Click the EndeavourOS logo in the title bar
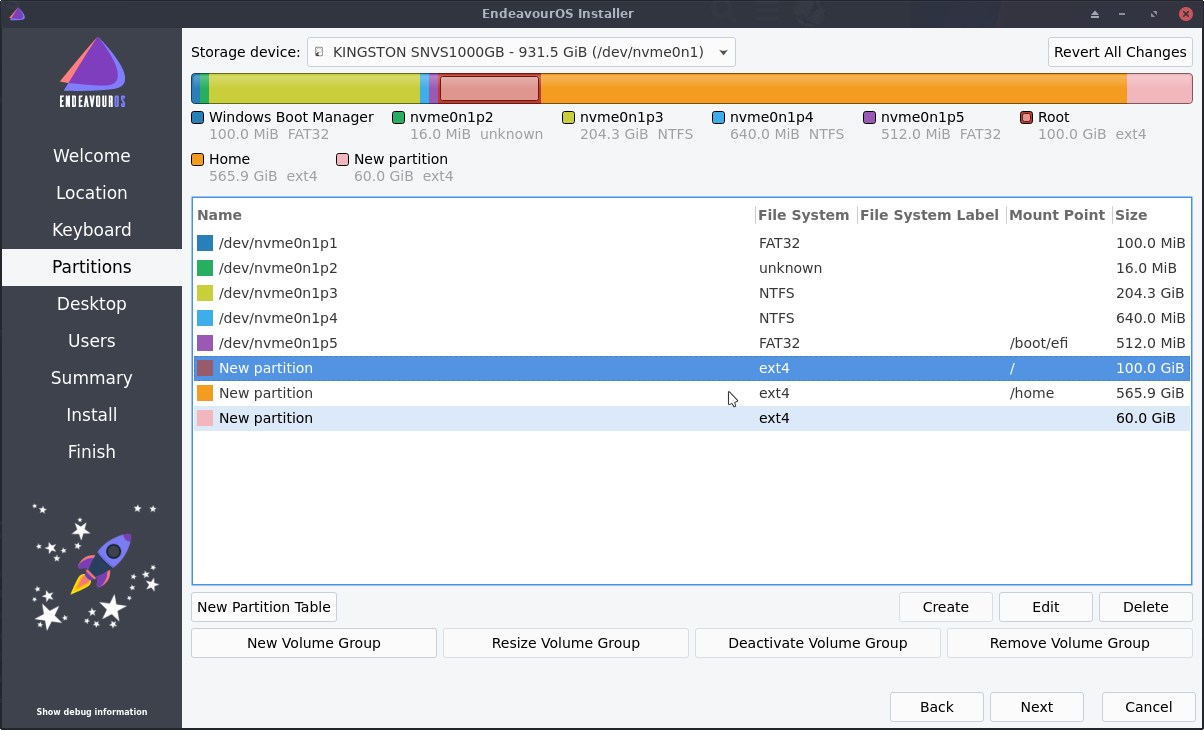The height and width of the screenshot is (730, 1204). (x=17, y=13)
